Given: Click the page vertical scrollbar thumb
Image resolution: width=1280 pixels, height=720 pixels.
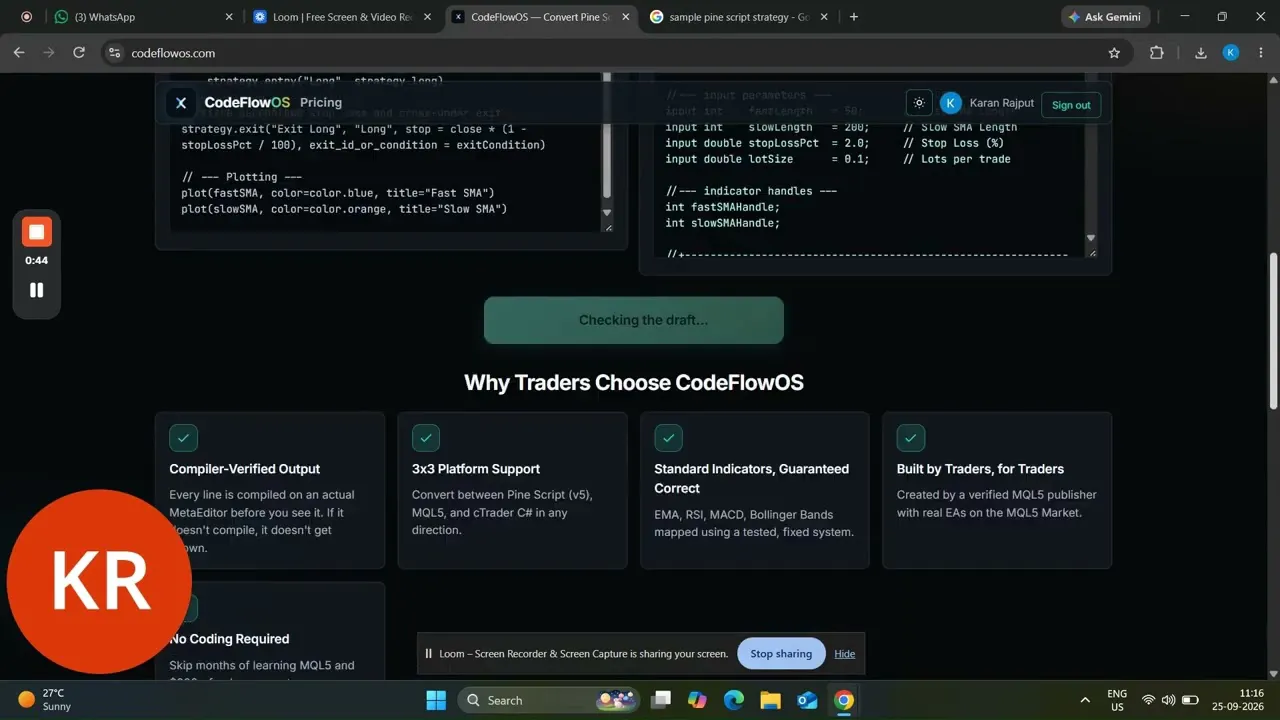Looking at the screenshot, I should pos(1273,332).
